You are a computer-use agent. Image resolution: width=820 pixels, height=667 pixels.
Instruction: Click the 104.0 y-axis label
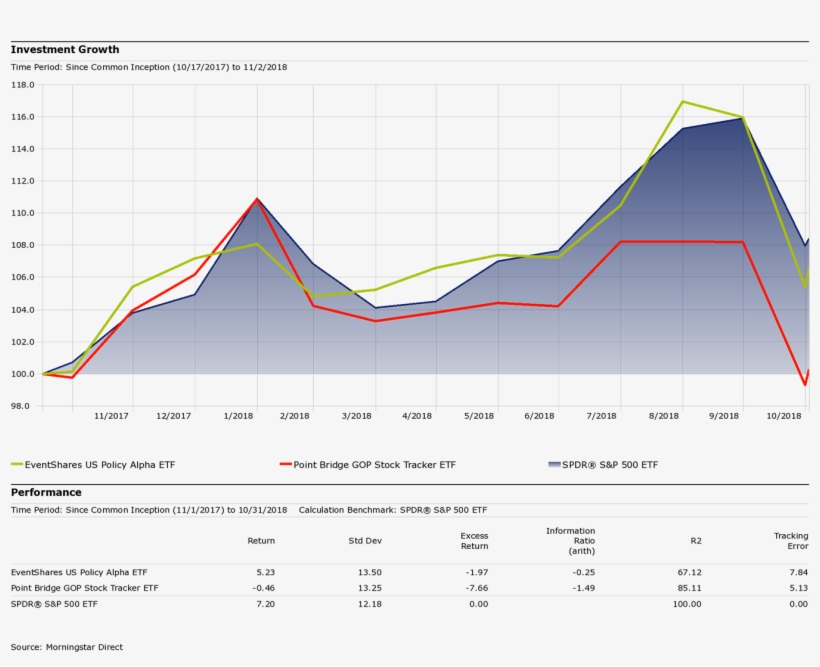click(22, 310)
